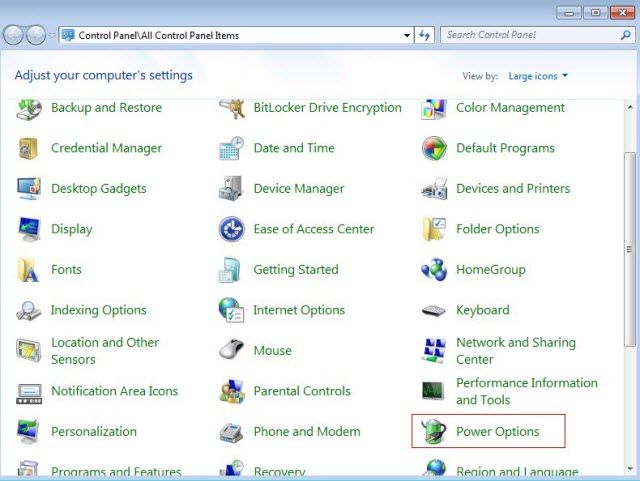The image size is (640, 481).
Task: Click the Credential Manager safe icon
Action: pyautogui.click(x=29, y=148)
